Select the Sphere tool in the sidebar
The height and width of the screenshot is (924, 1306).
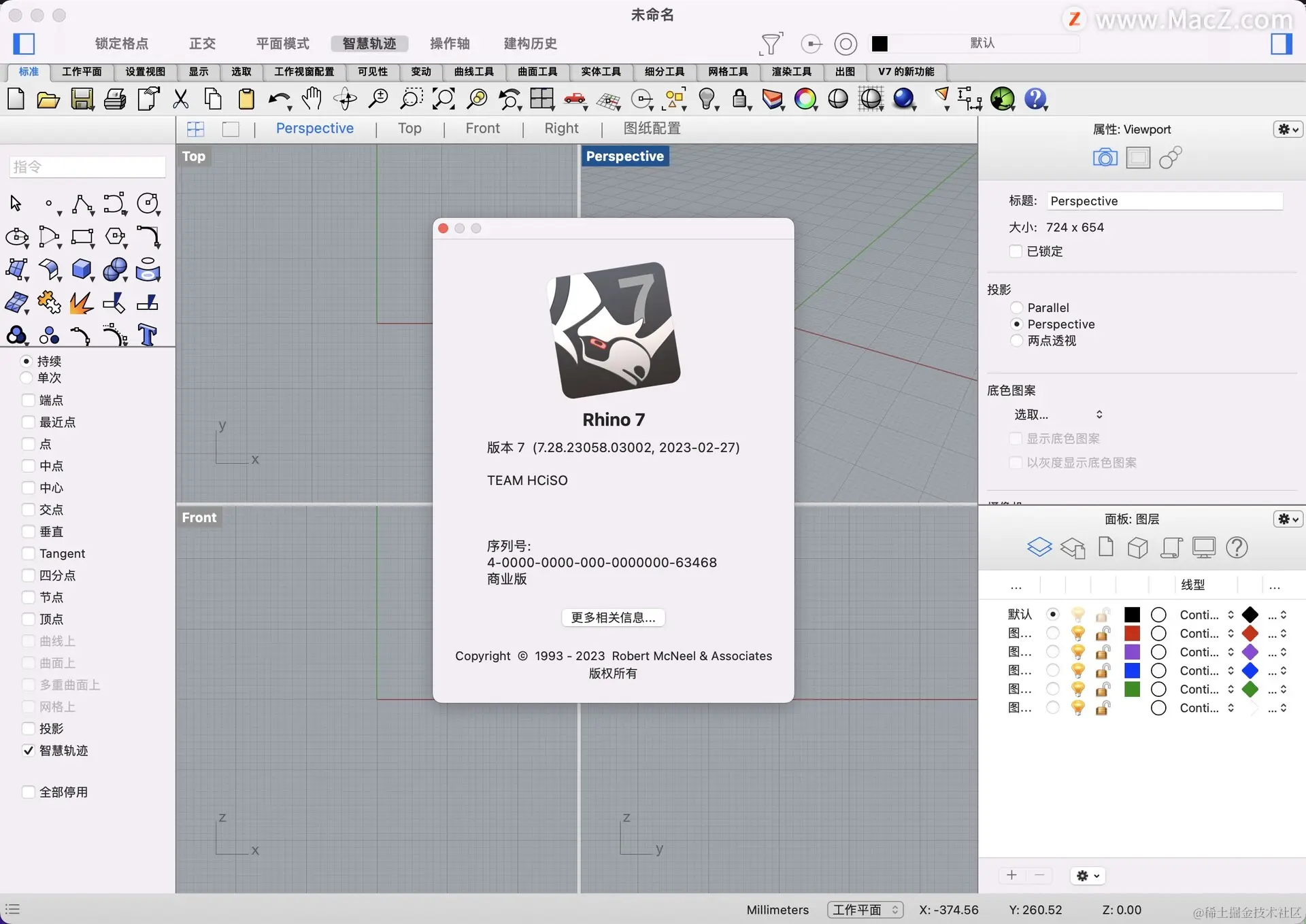click(x=115, y=270)
